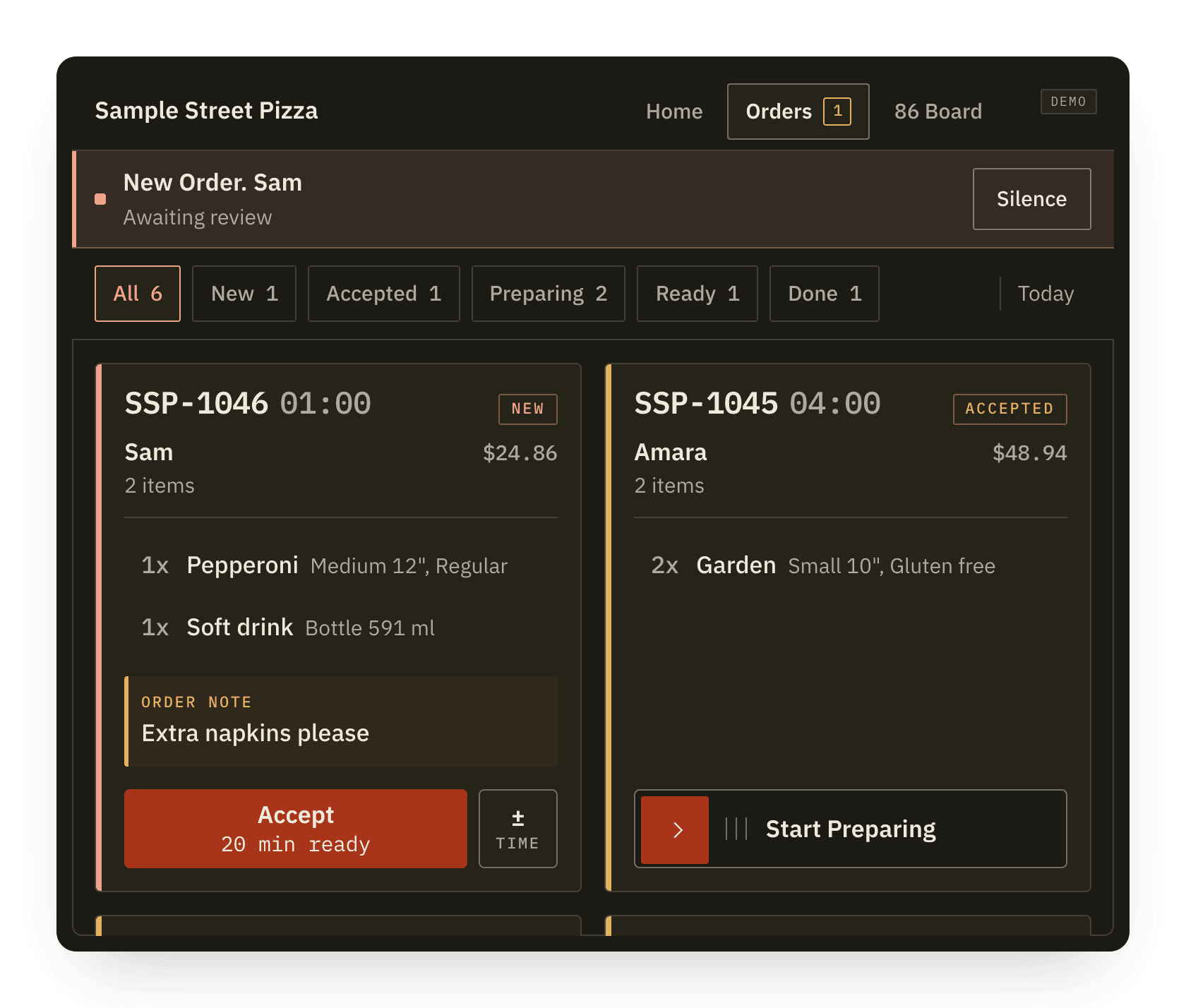
Task: Show Done orders only
Action: pos(825,294)
